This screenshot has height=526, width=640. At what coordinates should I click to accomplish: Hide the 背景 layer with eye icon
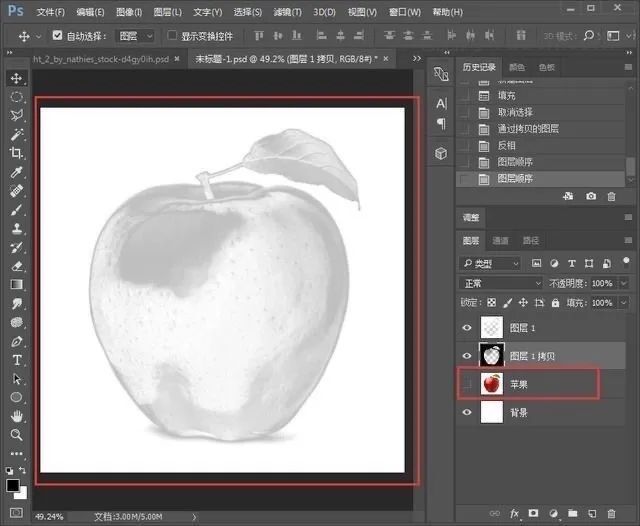pos(467,411)
